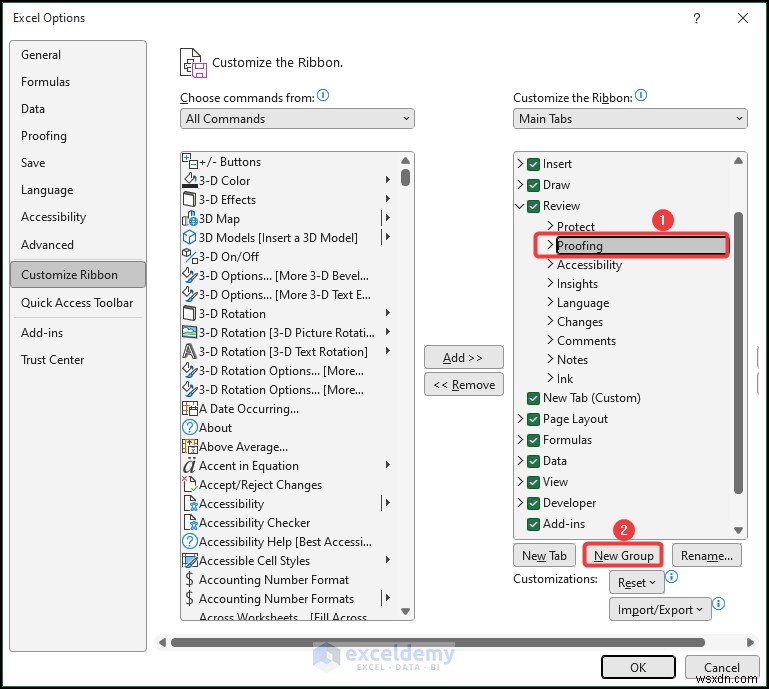
Task: Expand the Insights group chevron
Action: 550,283
